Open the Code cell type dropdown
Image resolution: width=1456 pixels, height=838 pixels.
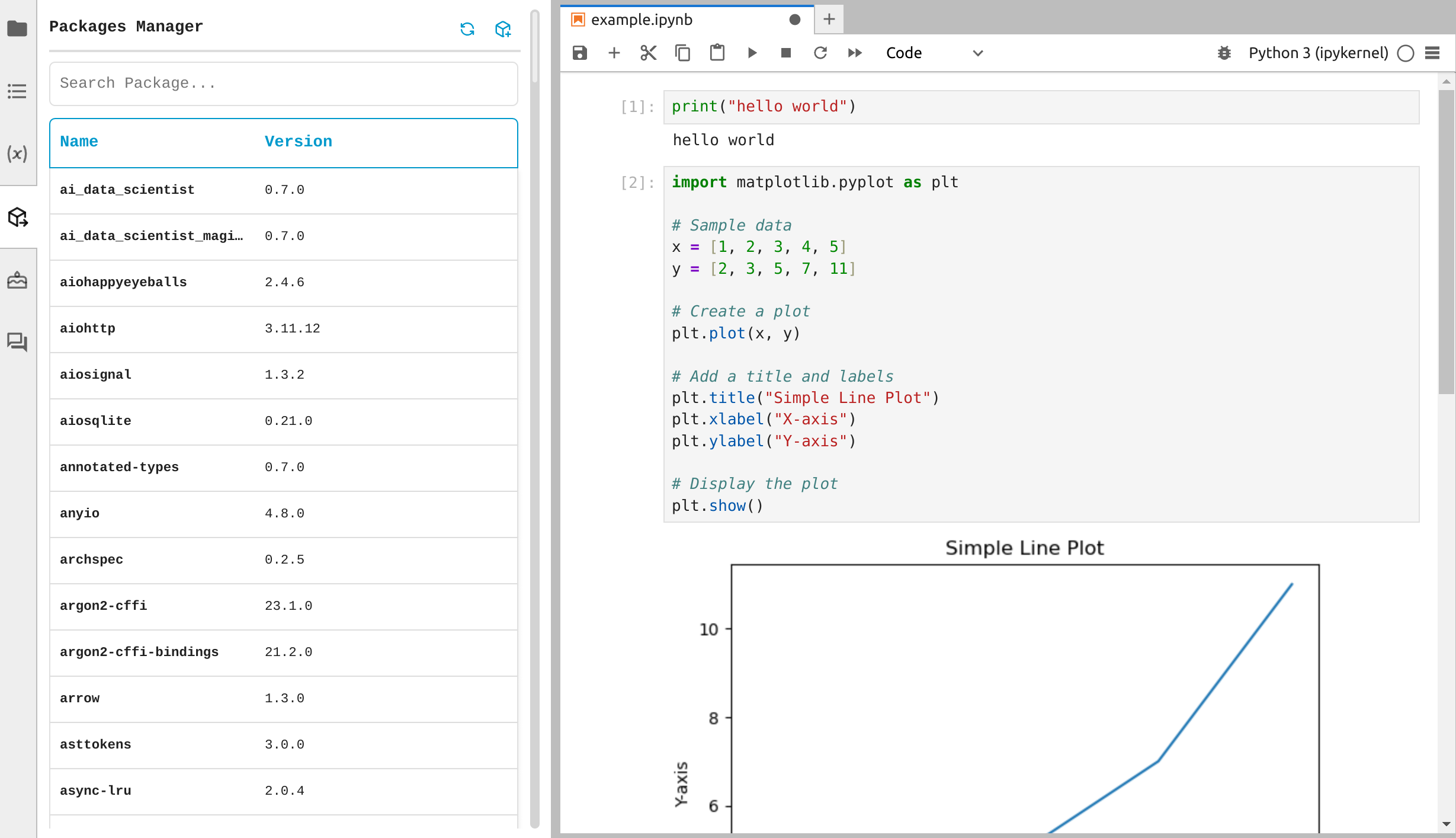[x=934, y=53]
